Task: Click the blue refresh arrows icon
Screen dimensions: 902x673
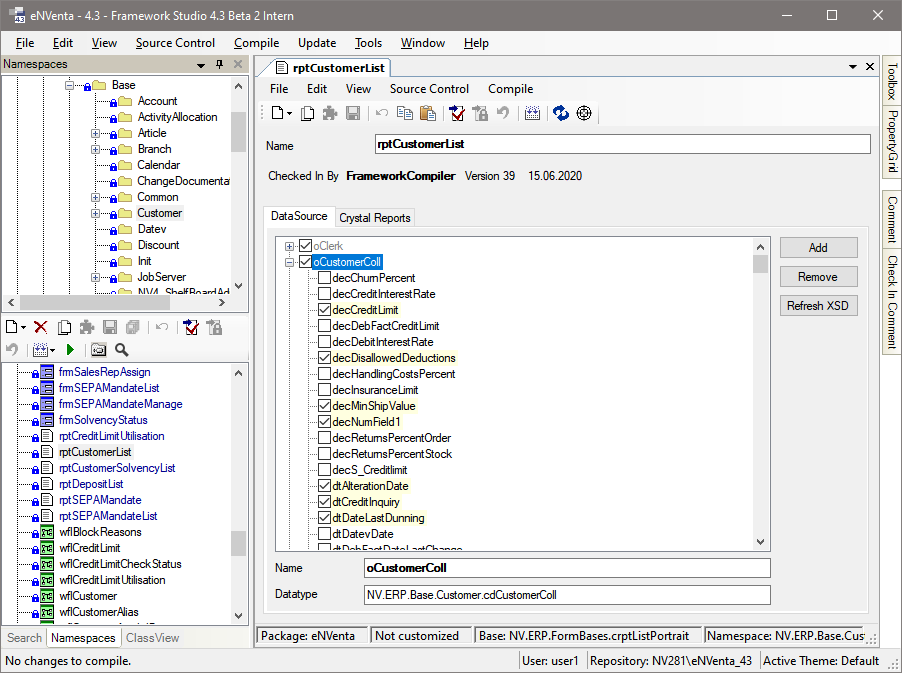Action: tap(561, 113)
